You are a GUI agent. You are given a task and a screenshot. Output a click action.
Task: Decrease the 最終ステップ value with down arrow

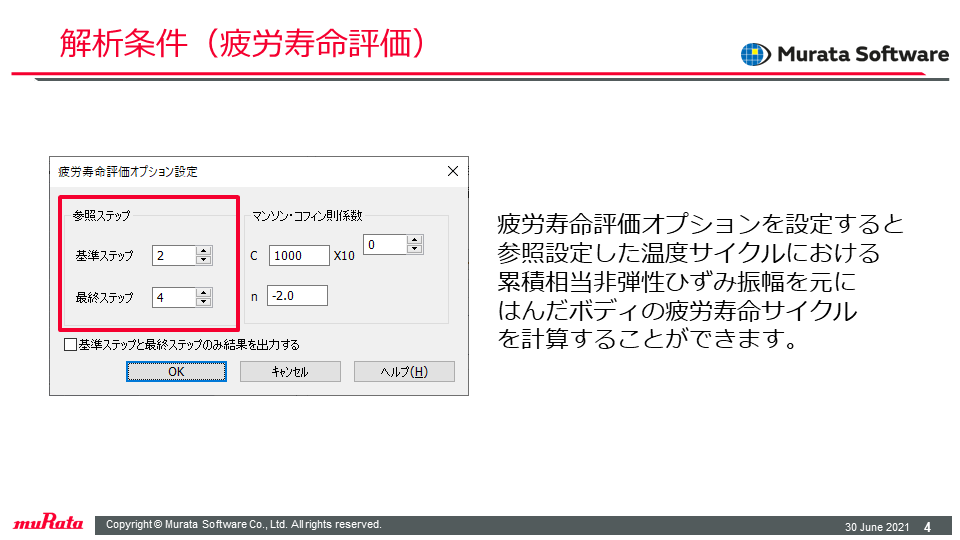pyautogui.click(x=203, y=302)
